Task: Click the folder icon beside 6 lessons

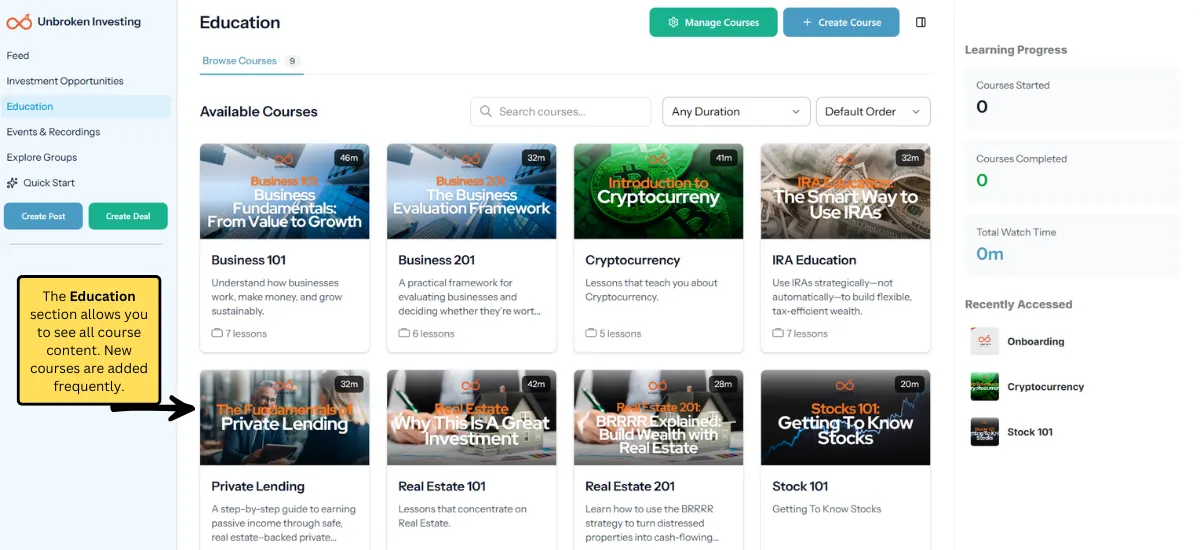Action: (404, 333)
